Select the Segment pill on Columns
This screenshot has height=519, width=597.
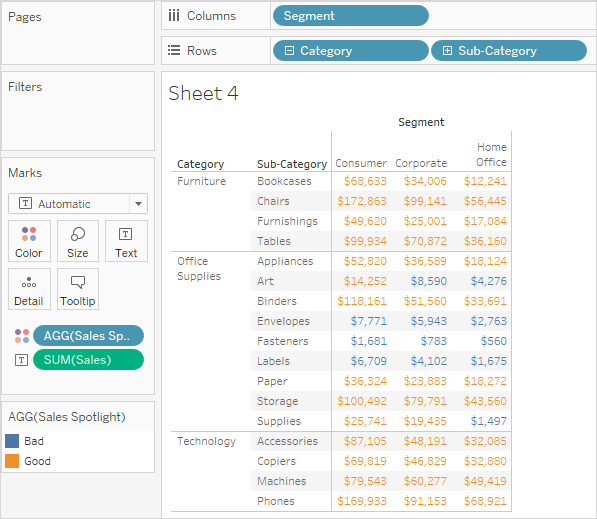(351, 16)
